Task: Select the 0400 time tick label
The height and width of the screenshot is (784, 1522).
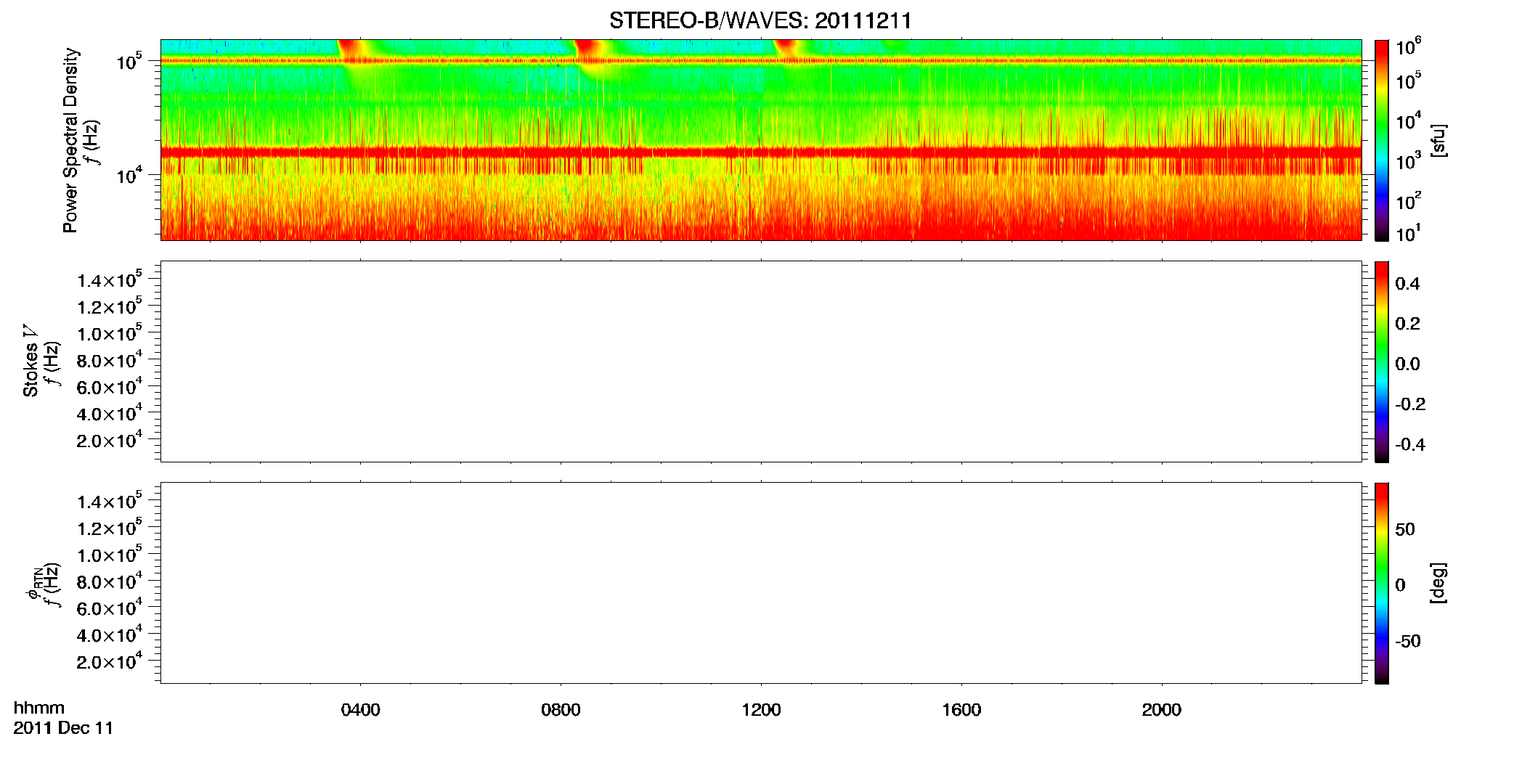Action: click(x=360, y=710)
